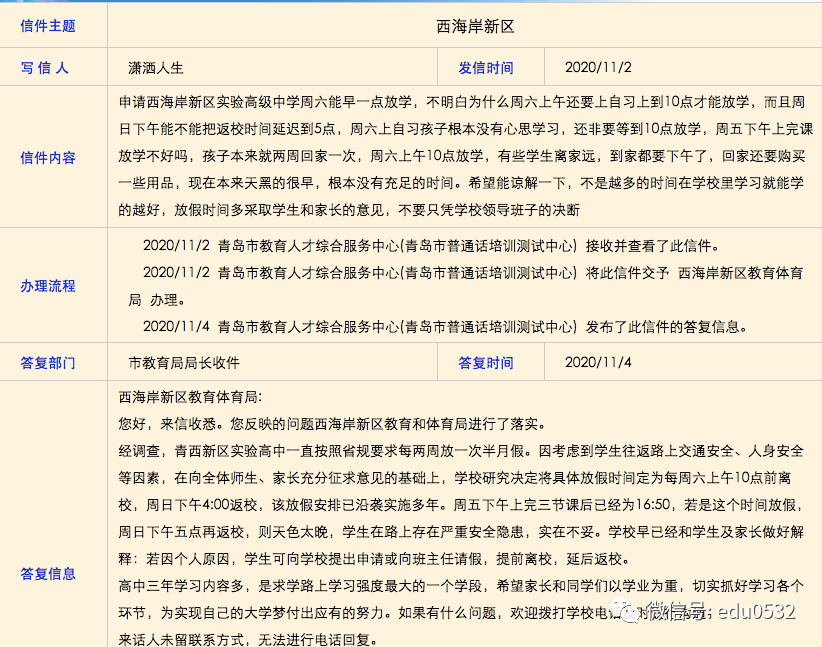Viewport: 822px width, 647px height.
Task: Click the letter line starting 放学不好吗
Action: [x=462, y=156]
